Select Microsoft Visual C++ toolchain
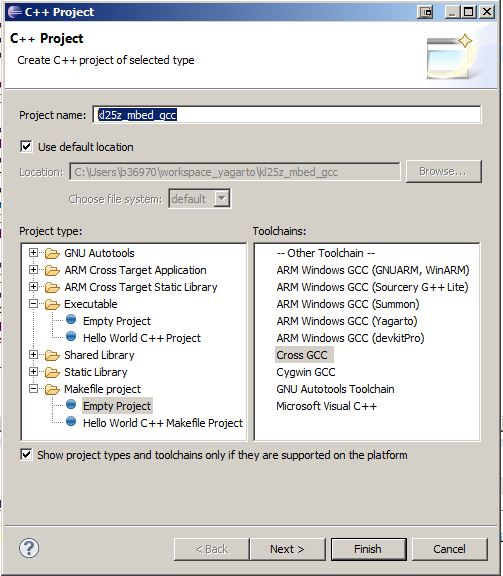 click(x=326, y=406)
